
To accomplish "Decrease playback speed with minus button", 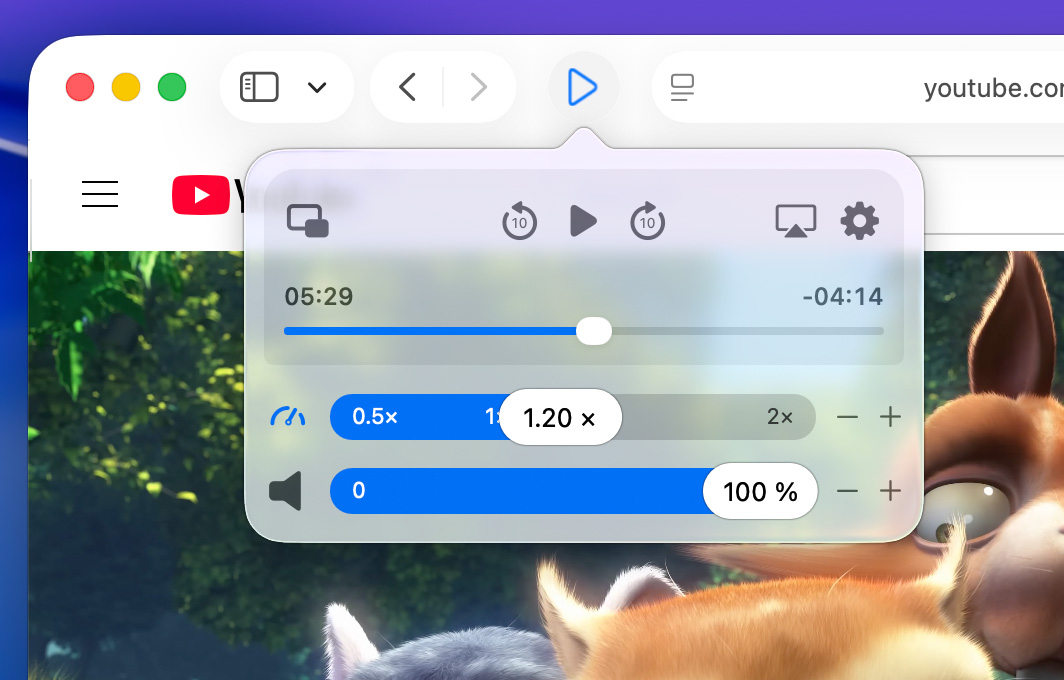I will click(x=848, y=417).
